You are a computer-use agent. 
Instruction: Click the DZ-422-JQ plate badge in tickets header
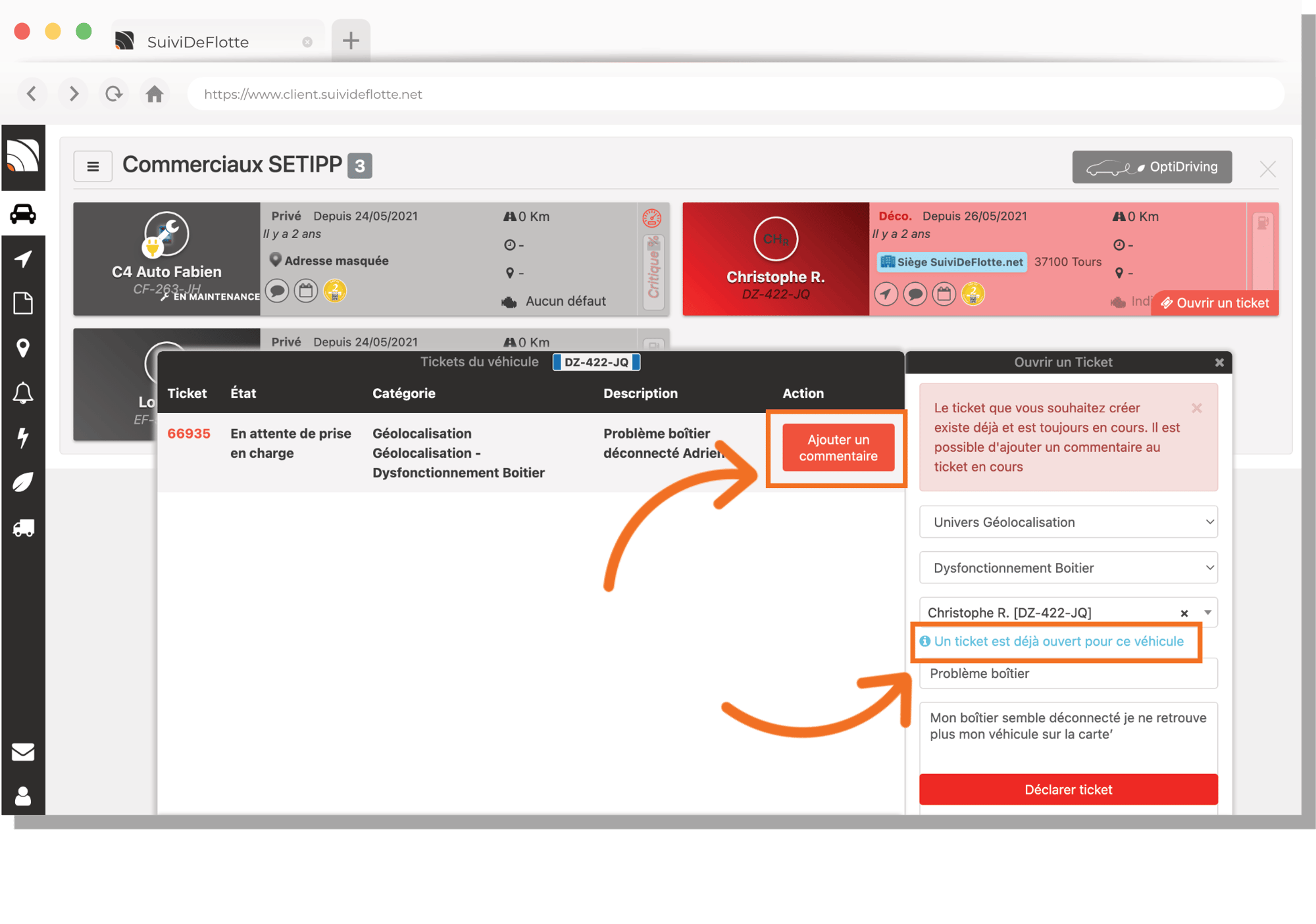tap(596, 362)
